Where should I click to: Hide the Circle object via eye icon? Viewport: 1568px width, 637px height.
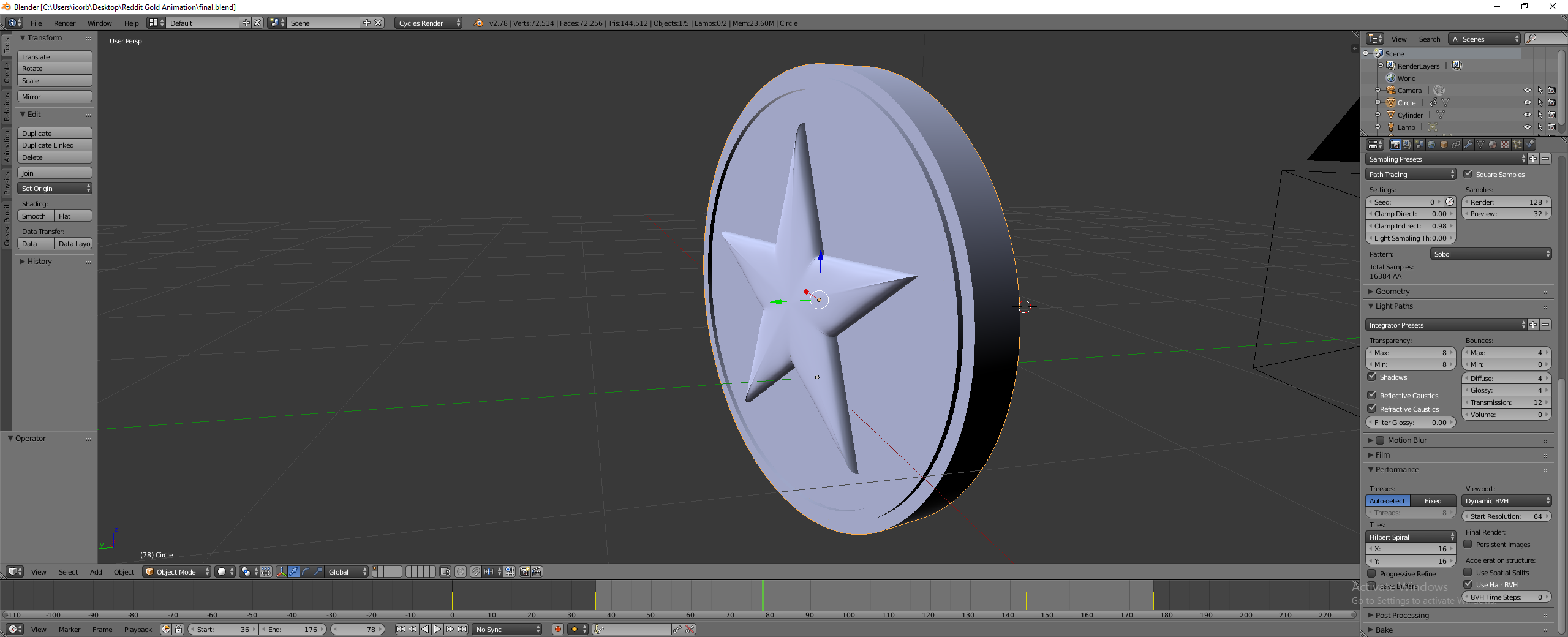(x=1528, y=102)
